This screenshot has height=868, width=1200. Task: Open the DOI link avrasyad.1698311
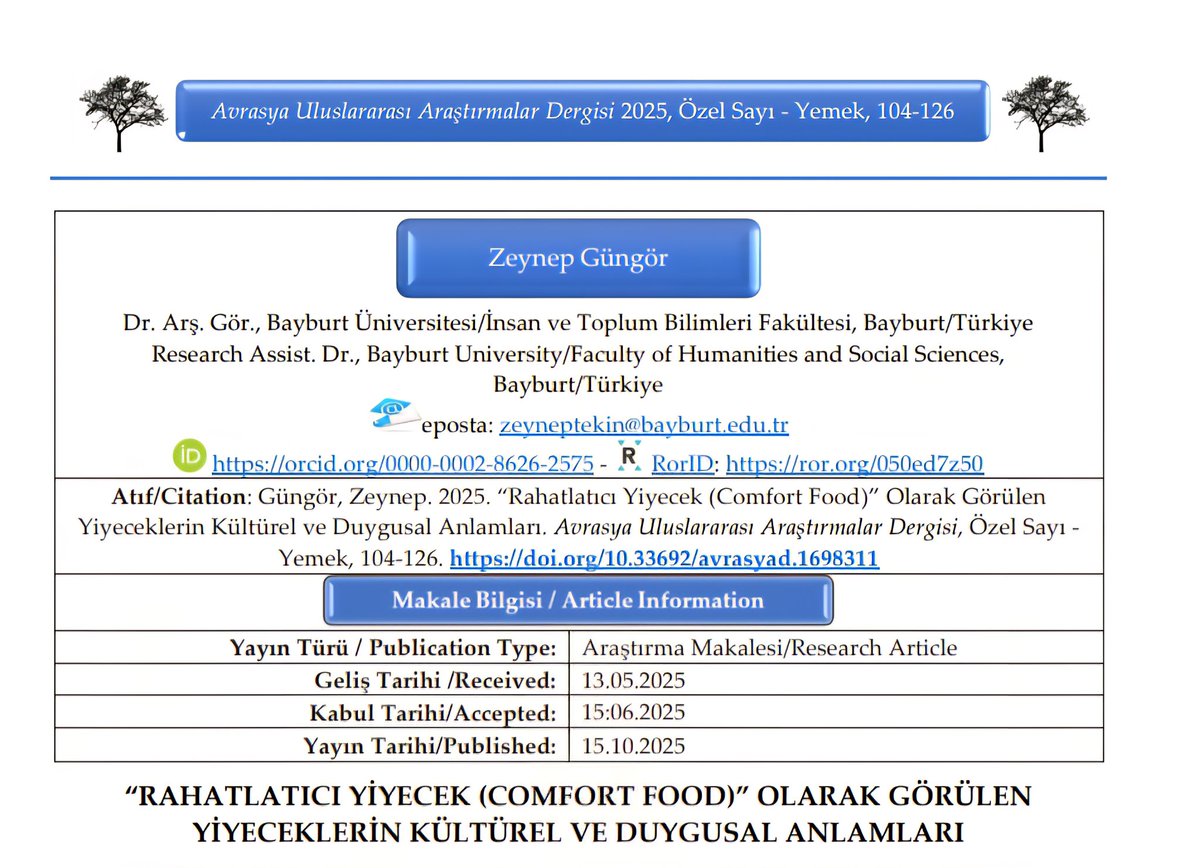point(664,559)
